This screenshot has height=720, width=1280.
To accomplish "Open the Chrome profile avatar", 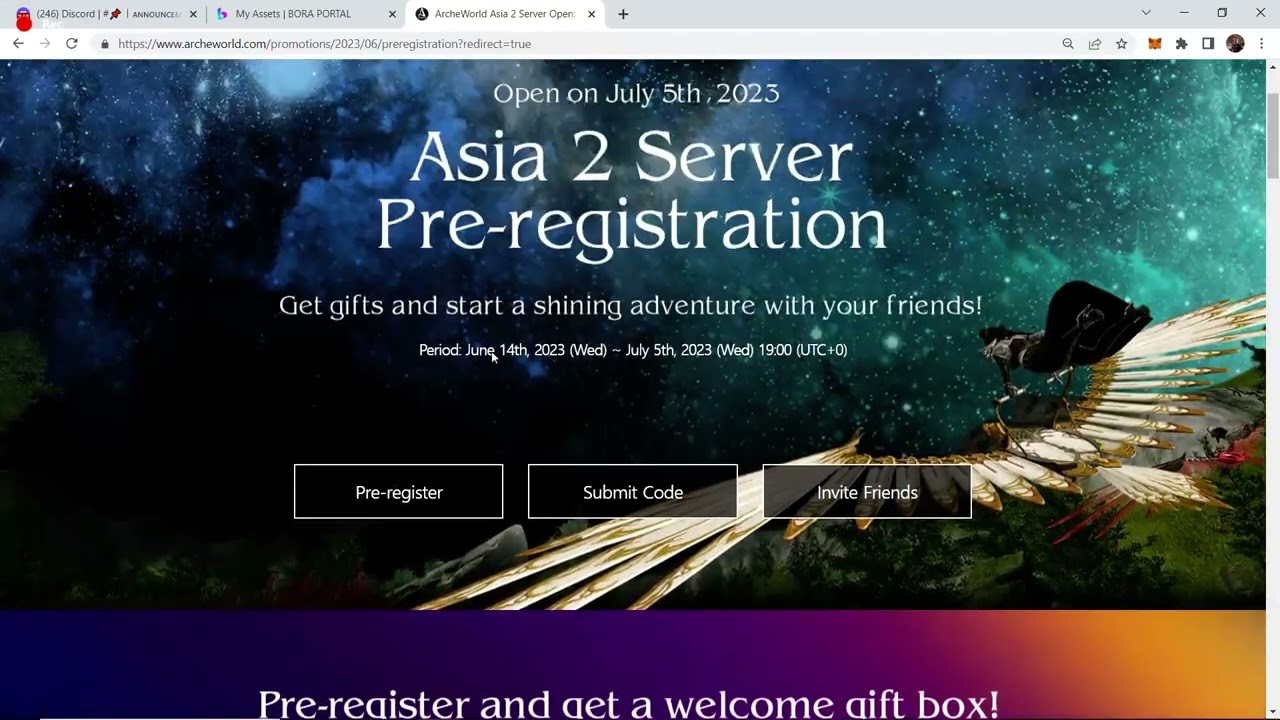I will tap(1235, 44).
